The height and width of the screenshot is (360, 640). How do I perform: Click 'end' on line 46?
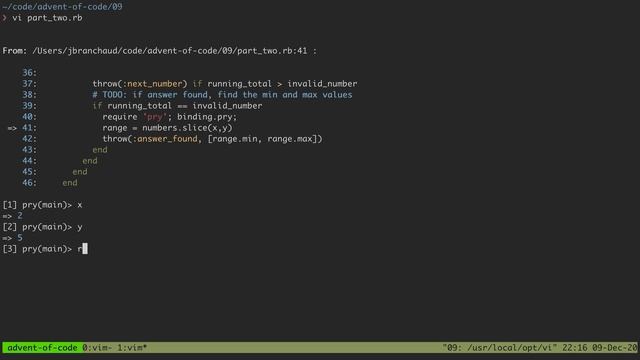(70, 183)
